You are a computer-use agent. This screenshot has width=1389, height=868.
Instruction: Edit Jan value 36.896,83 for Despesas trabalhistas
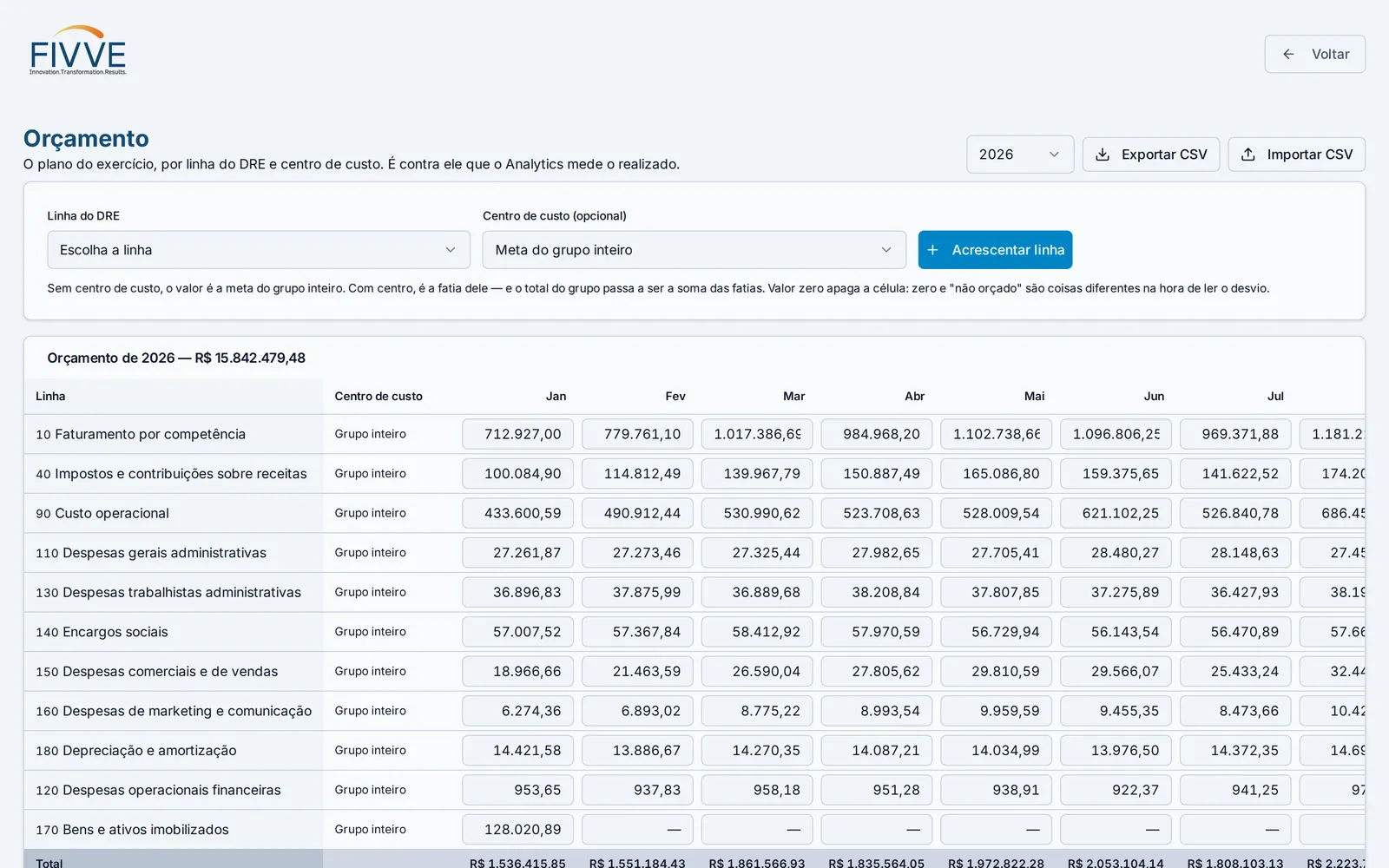tap(517, 592)
